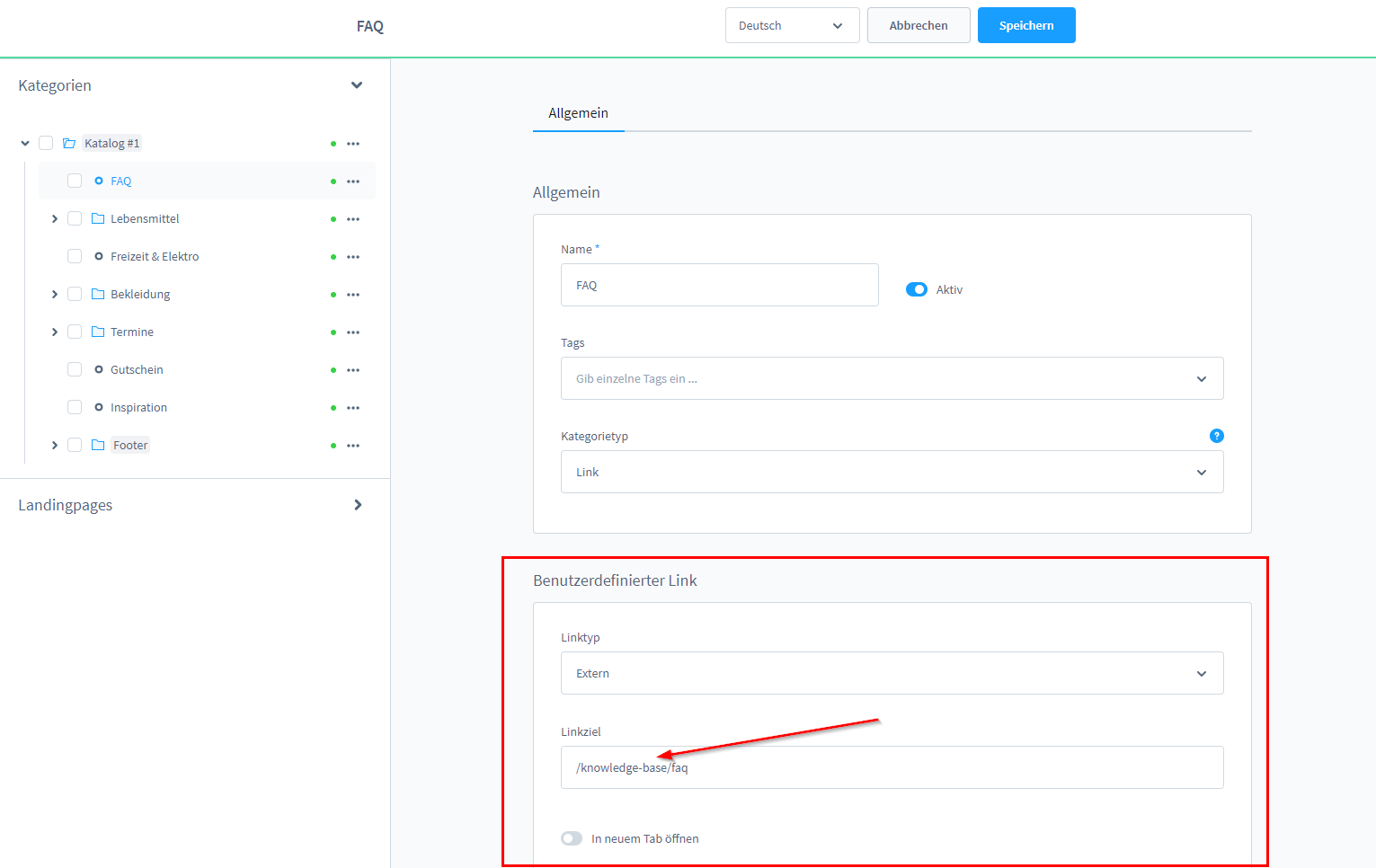Open the three-dot menu for Freizeit & Elektro
The image size is (1376, 868).
tap(353, 257)
